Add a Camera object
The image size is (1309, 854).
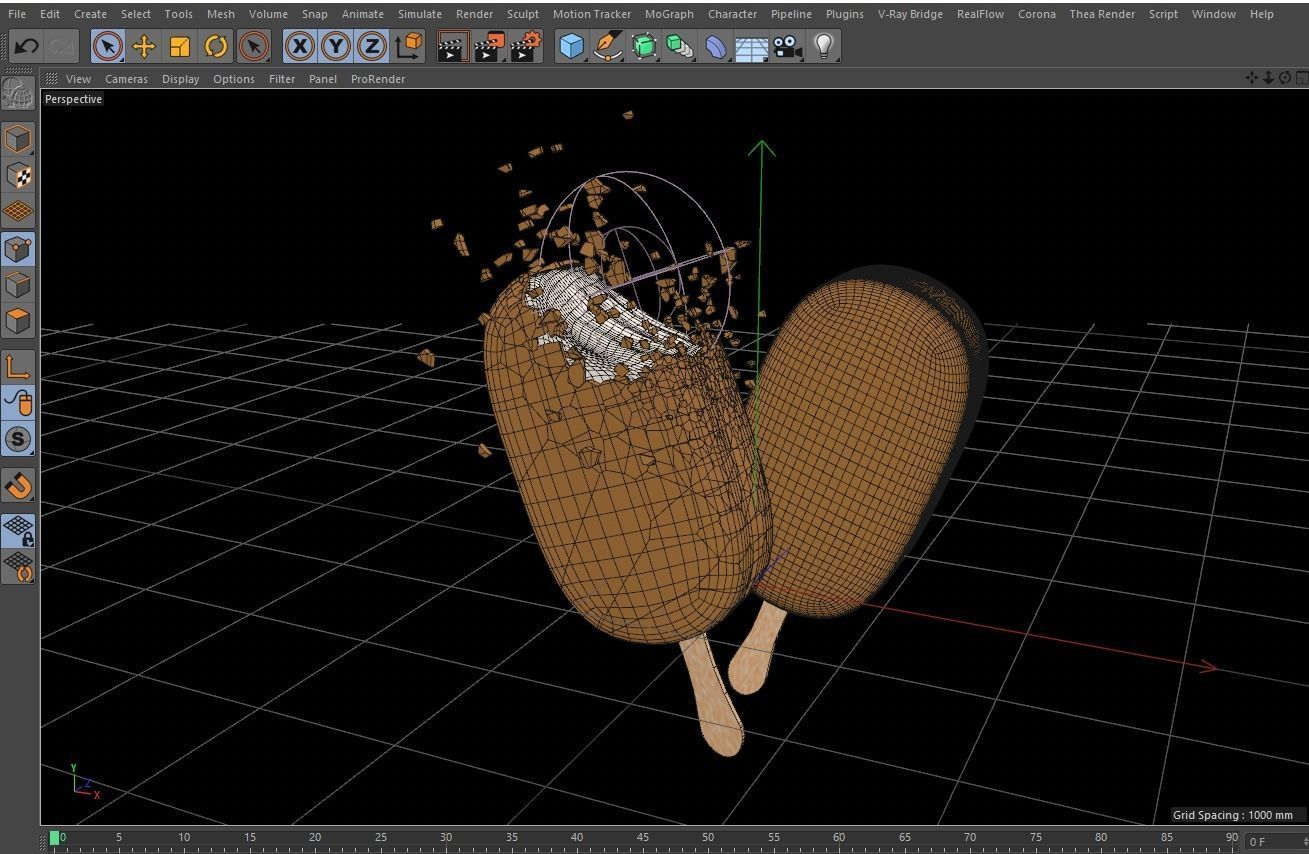point(788,46)
